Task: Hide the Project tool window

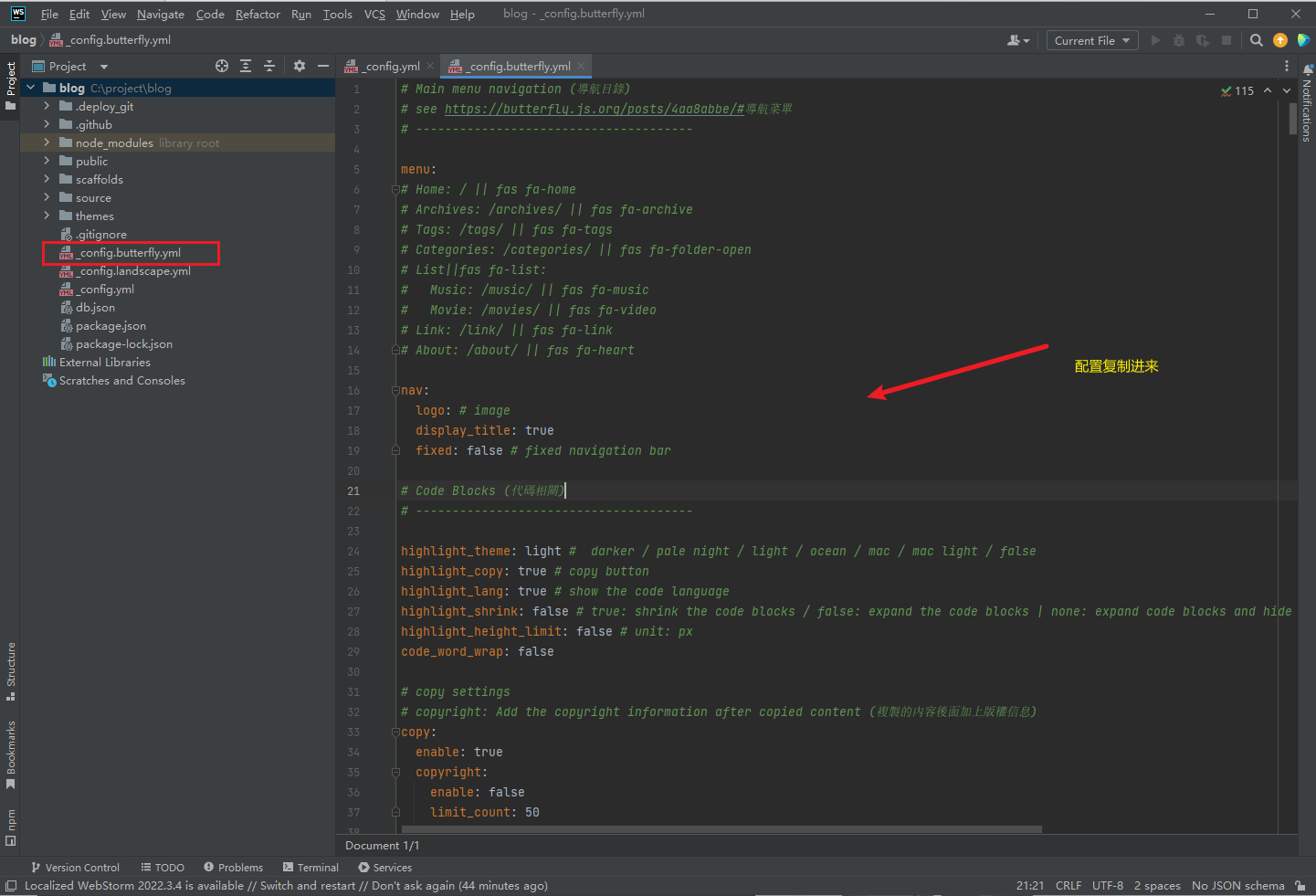Action: [x=322, y=66]
